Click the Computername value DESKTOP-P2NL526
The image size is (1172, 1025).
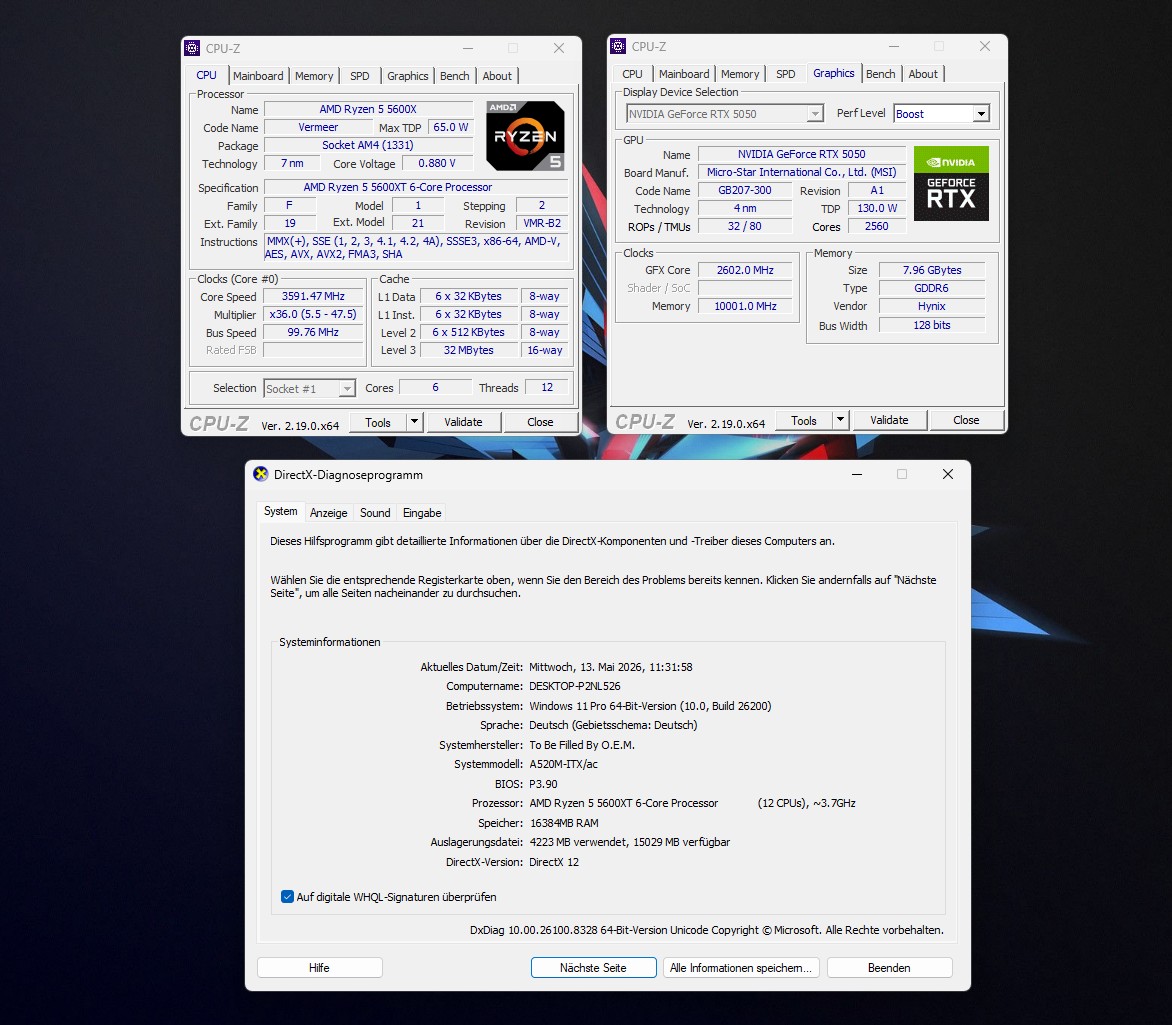[575, 686]
